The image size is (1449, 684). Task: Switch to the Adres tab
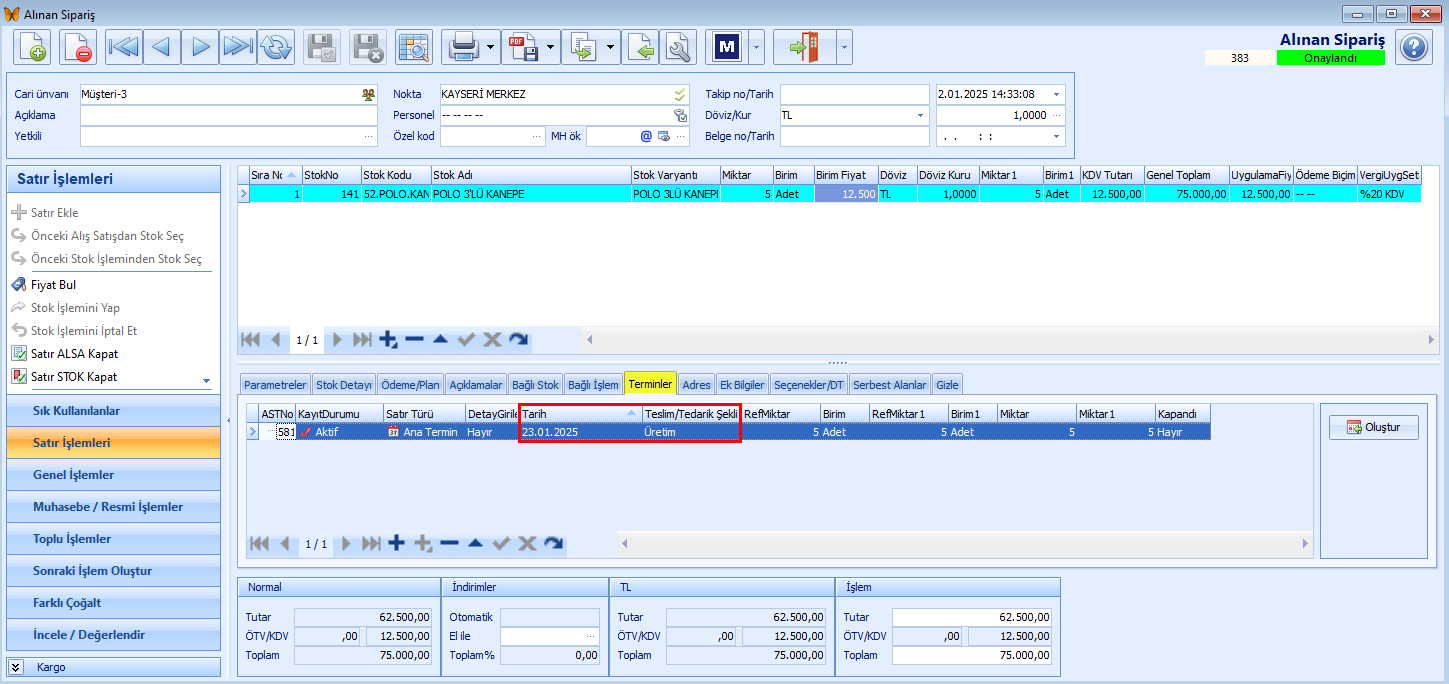[x=697, y=385]
